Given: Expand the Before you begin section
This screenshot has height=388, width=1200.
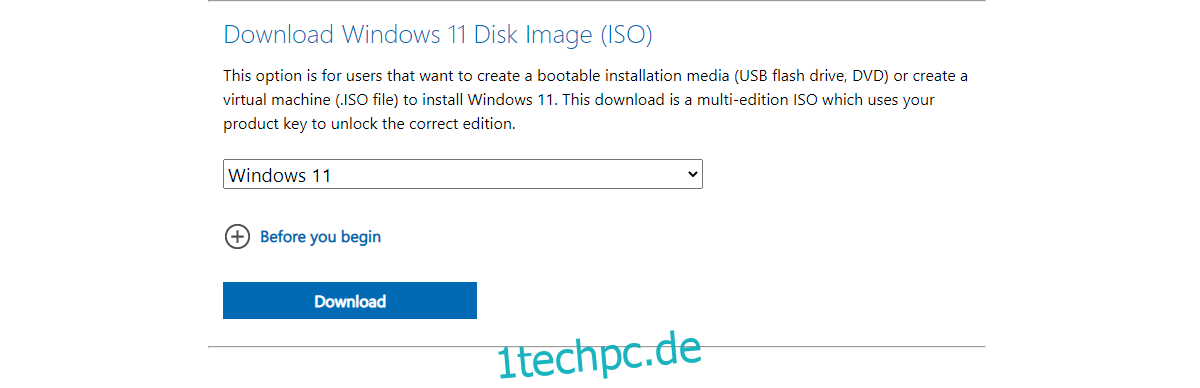Looking at the screenshot, I should [x=303, y=237].
